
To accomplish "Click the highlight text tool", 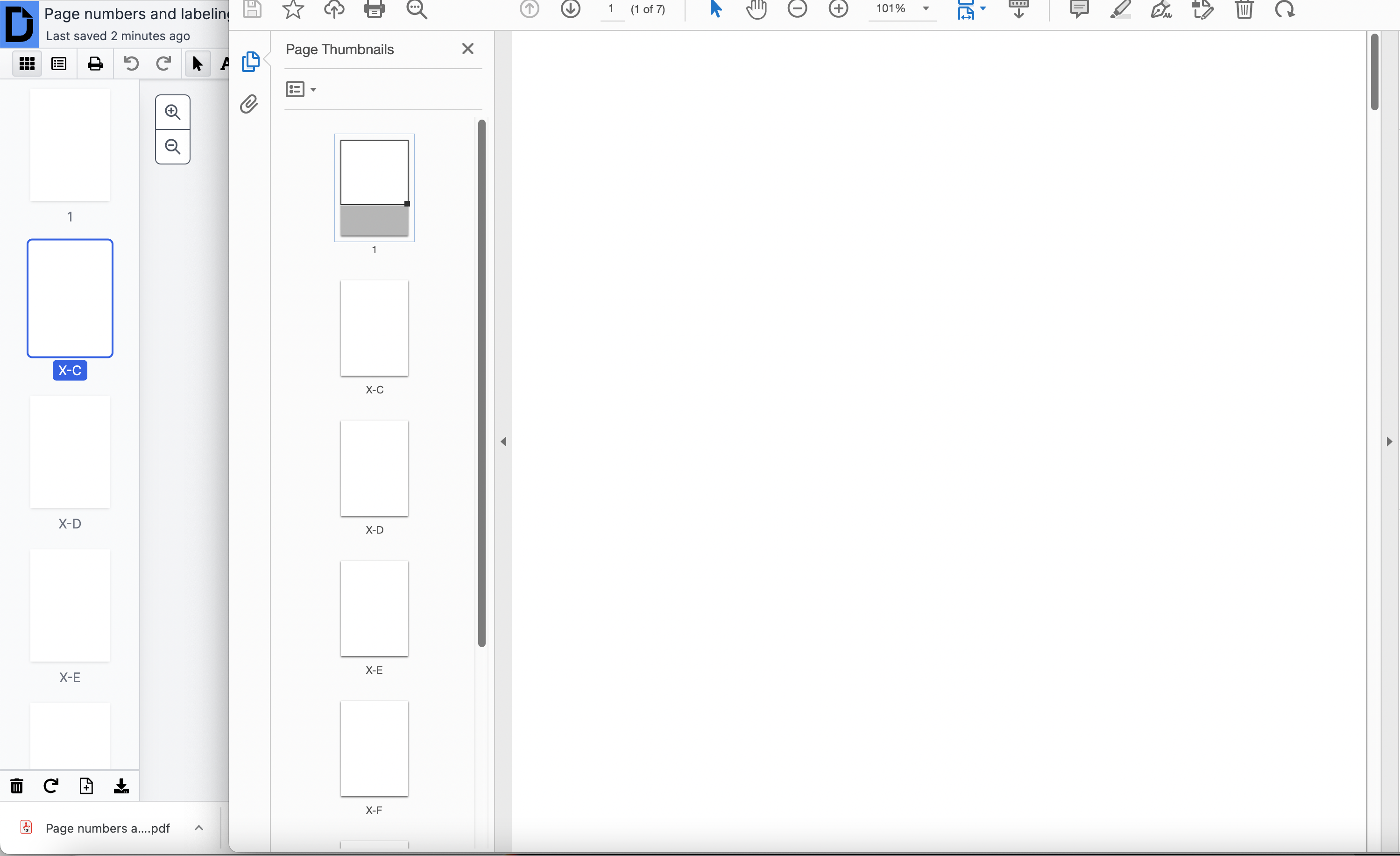I will click(1120, 9).
